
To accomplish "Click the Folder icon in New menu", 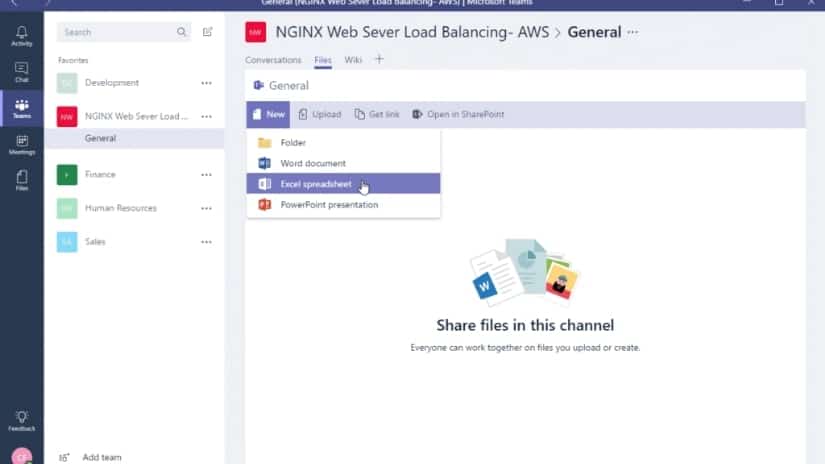I will click(x=265, y=143).
